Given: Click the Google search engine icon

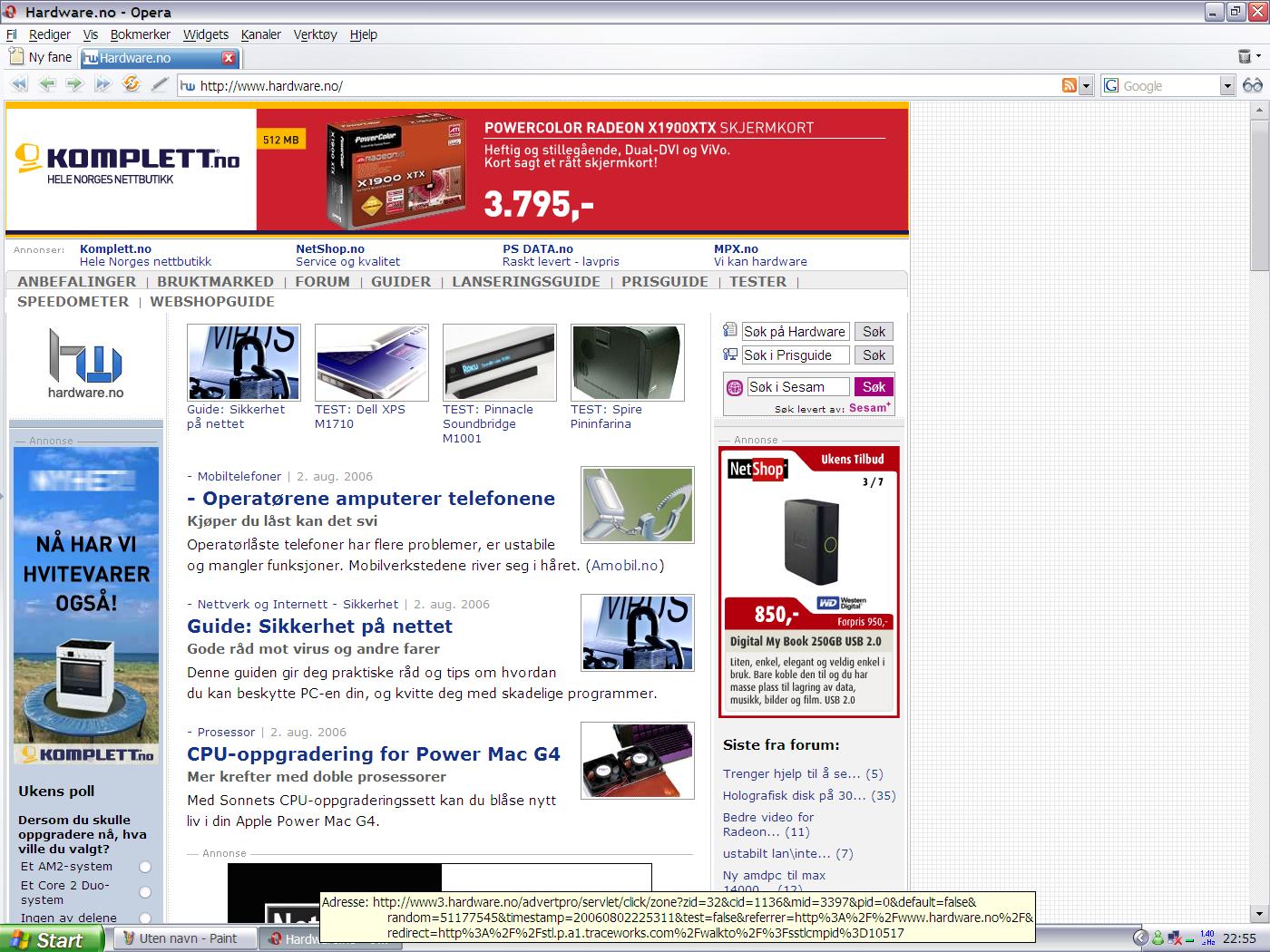Looking at the screenshot, I should [1111, 85].
